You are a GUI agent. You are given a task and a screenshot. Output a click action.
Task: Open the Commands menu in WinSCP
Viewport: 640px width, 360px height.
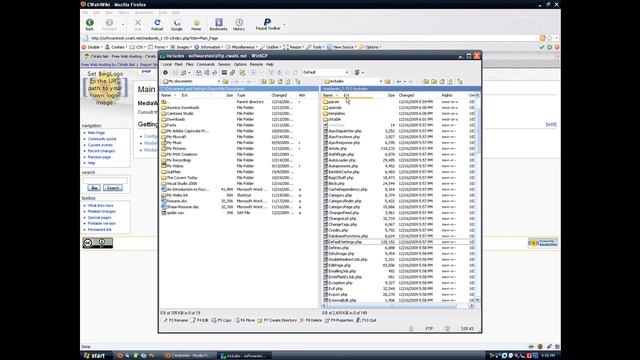click(x=205, y=64)
